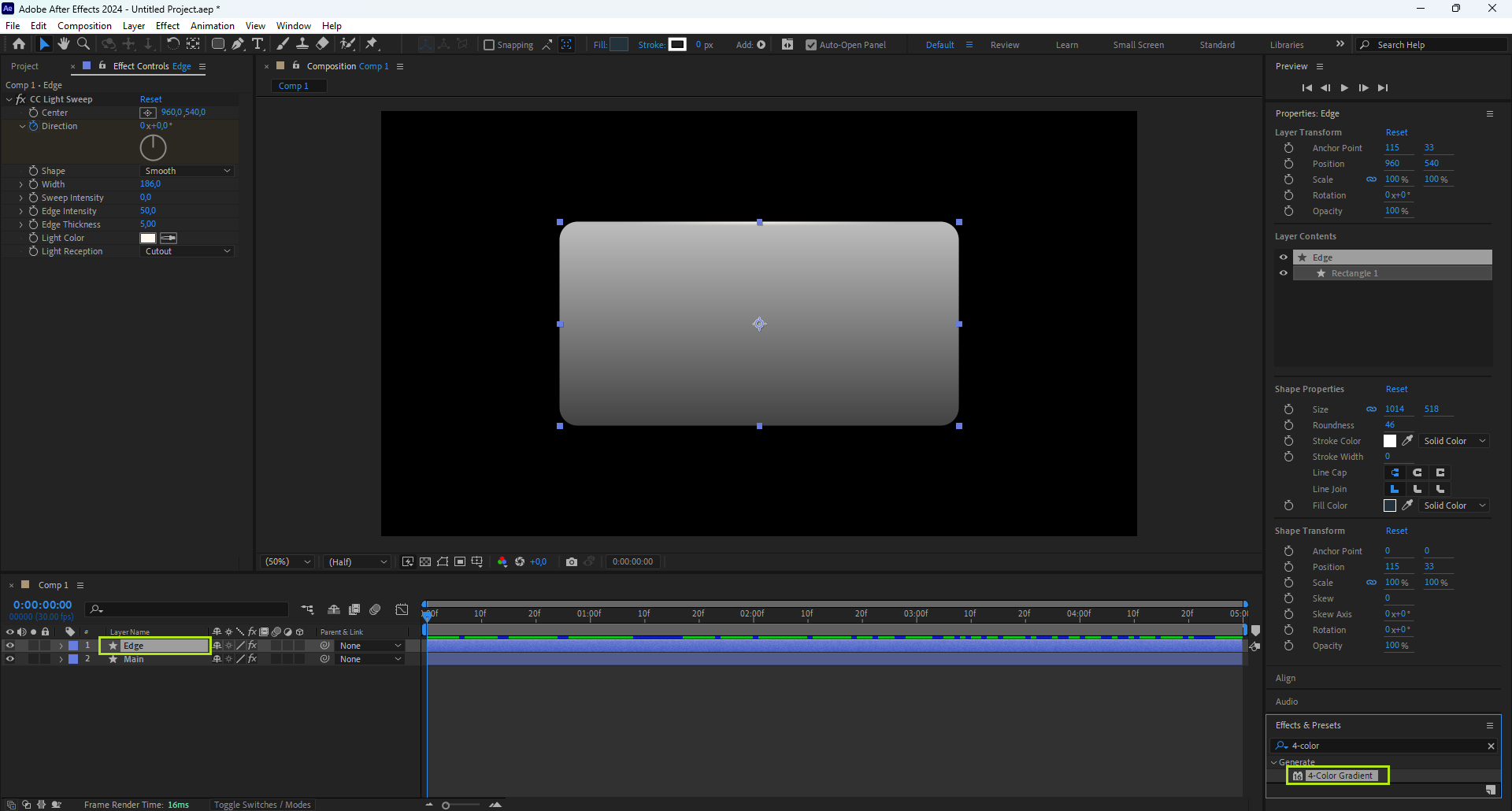Select the Type tool
This screenshot has height=811, width=1512.
(258, 44)
